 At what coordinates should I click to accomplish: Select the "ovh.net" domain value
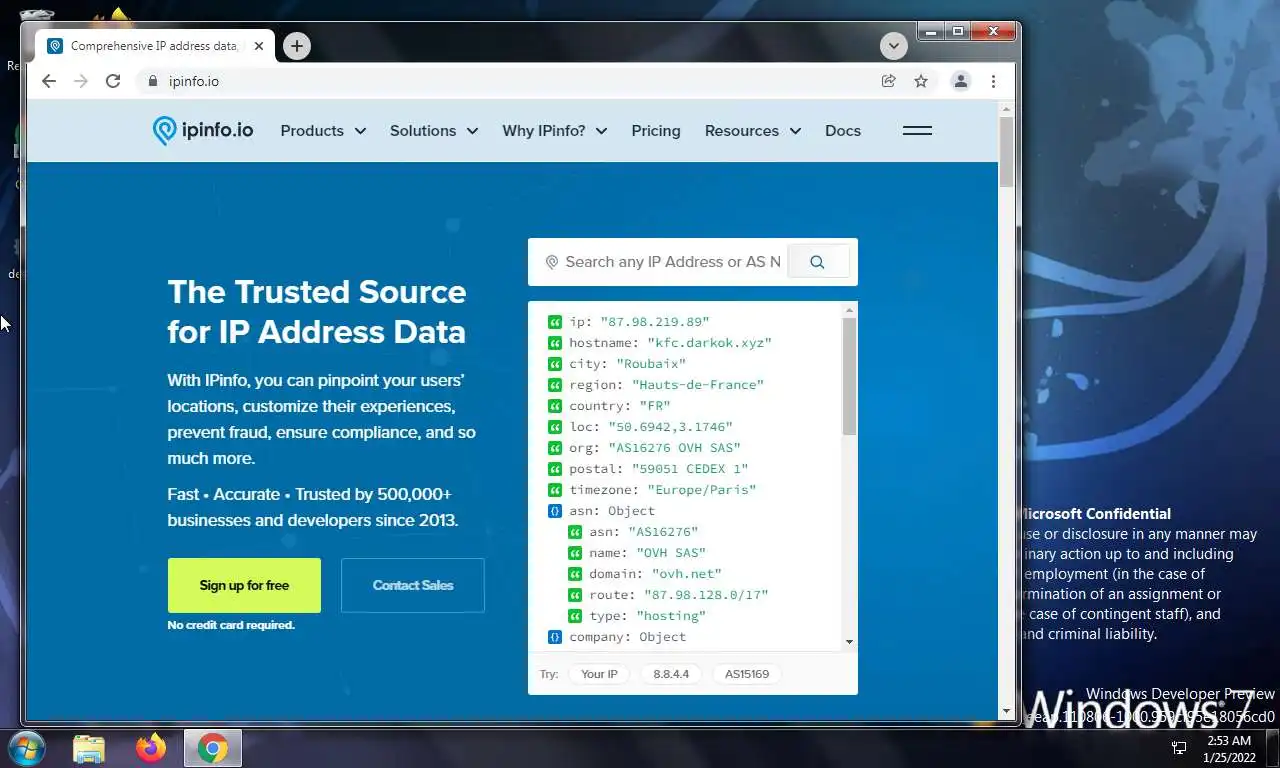(687, 574)
